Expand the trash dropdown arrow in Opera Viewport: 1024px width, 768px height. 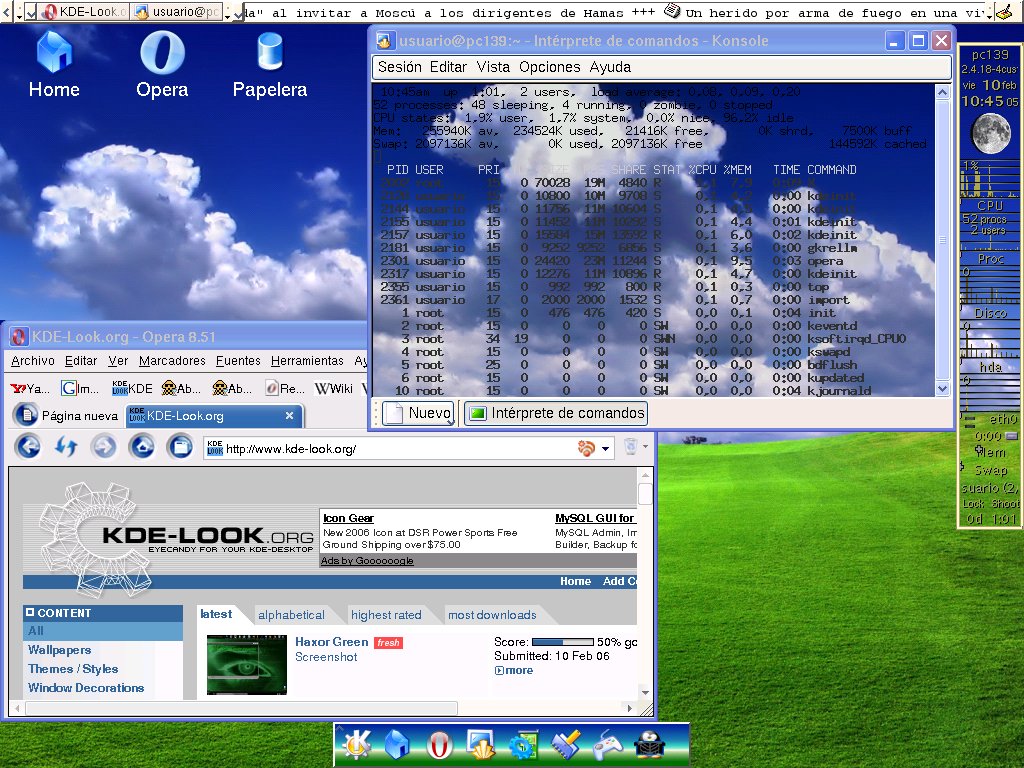coord(645,447)
